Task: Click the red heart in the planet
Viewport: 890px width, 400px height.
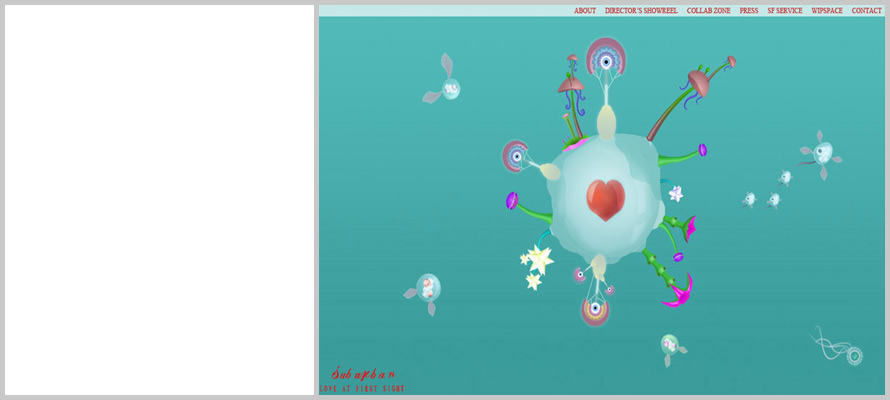Action: 606,200
